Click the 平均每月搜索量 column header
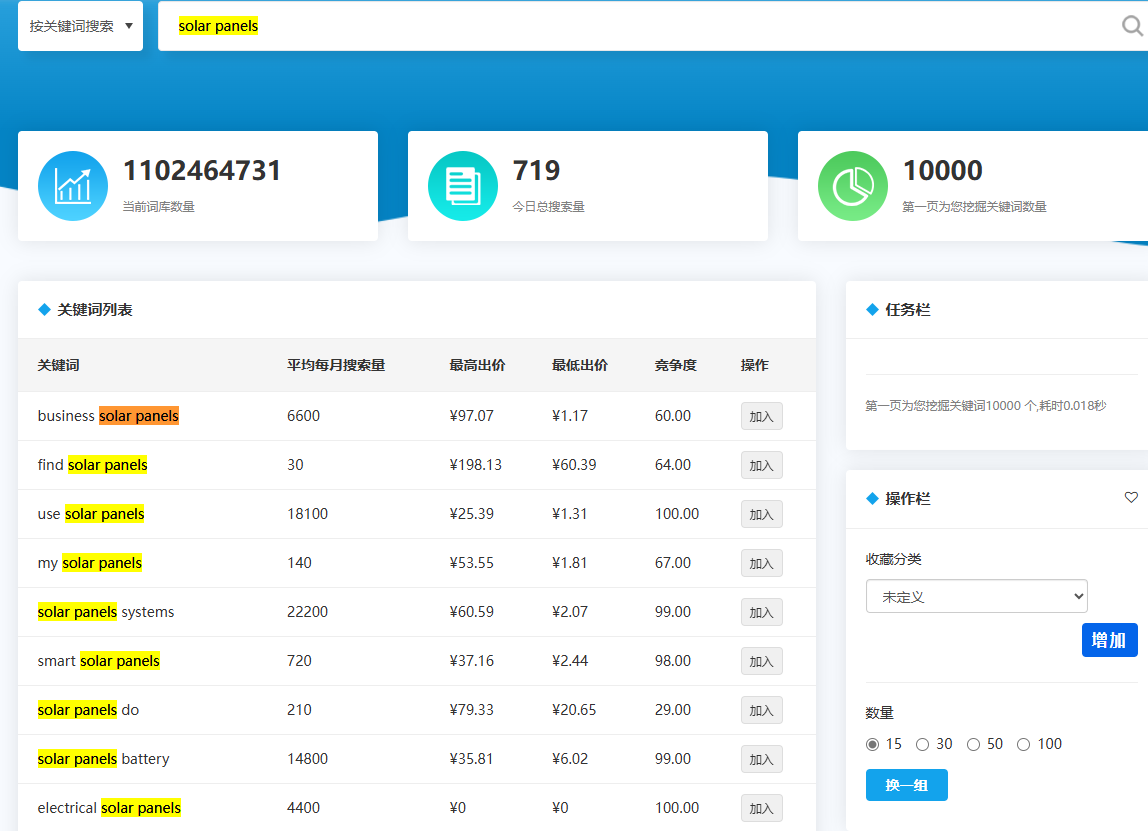This screenshot has width=1148, height=831. 336,365
